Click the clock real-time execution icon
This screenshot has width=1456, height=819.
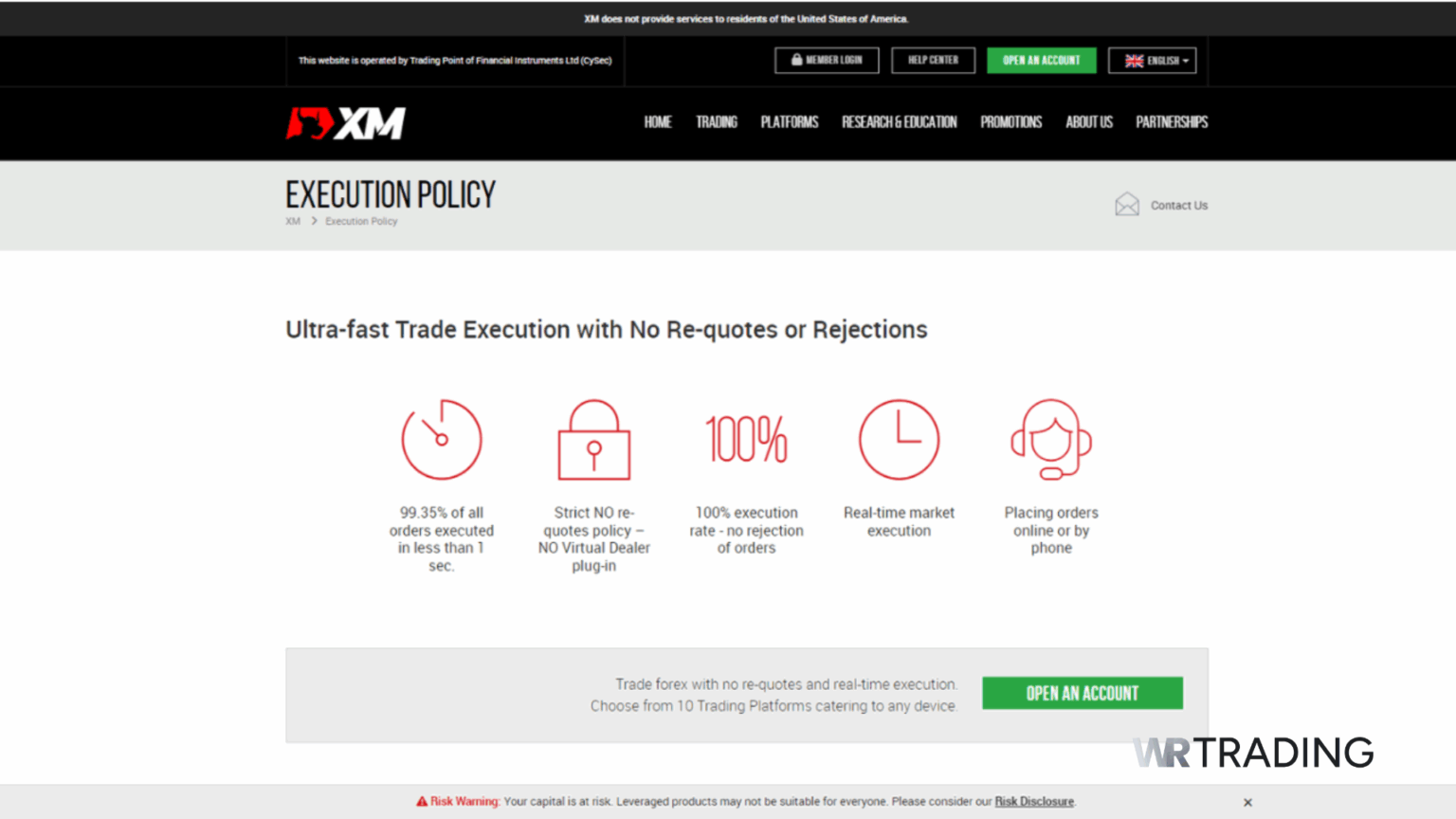tap(899, 439)
